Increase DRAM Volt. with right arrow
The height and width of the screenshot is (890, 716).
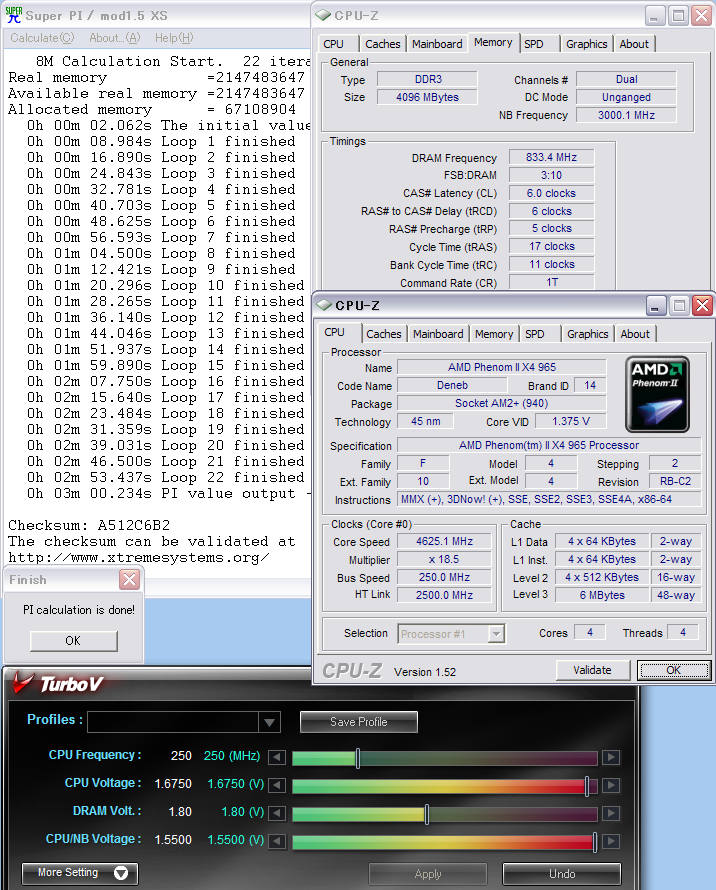(611, 813)
